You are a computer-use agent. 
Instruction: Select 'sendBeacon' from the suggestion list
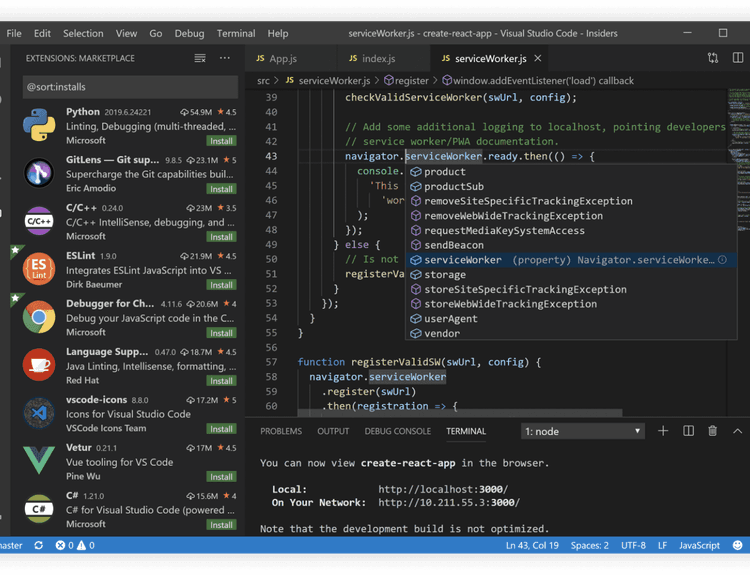(571, 245)
